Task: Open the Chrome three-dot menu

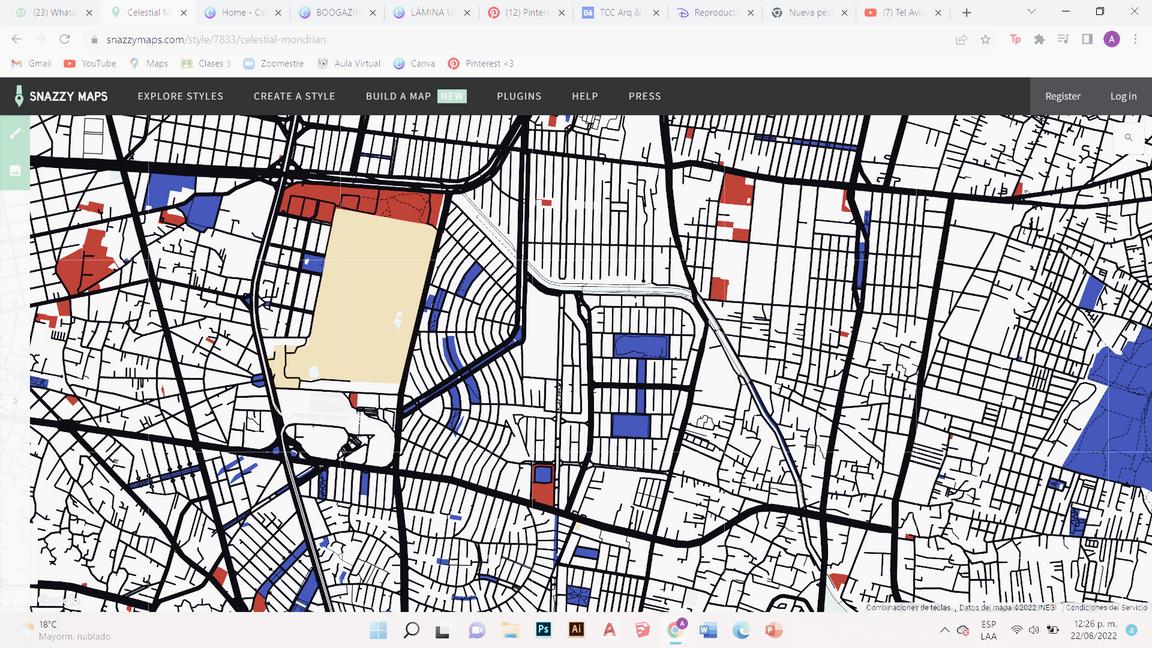Action: coord(1136,39)
